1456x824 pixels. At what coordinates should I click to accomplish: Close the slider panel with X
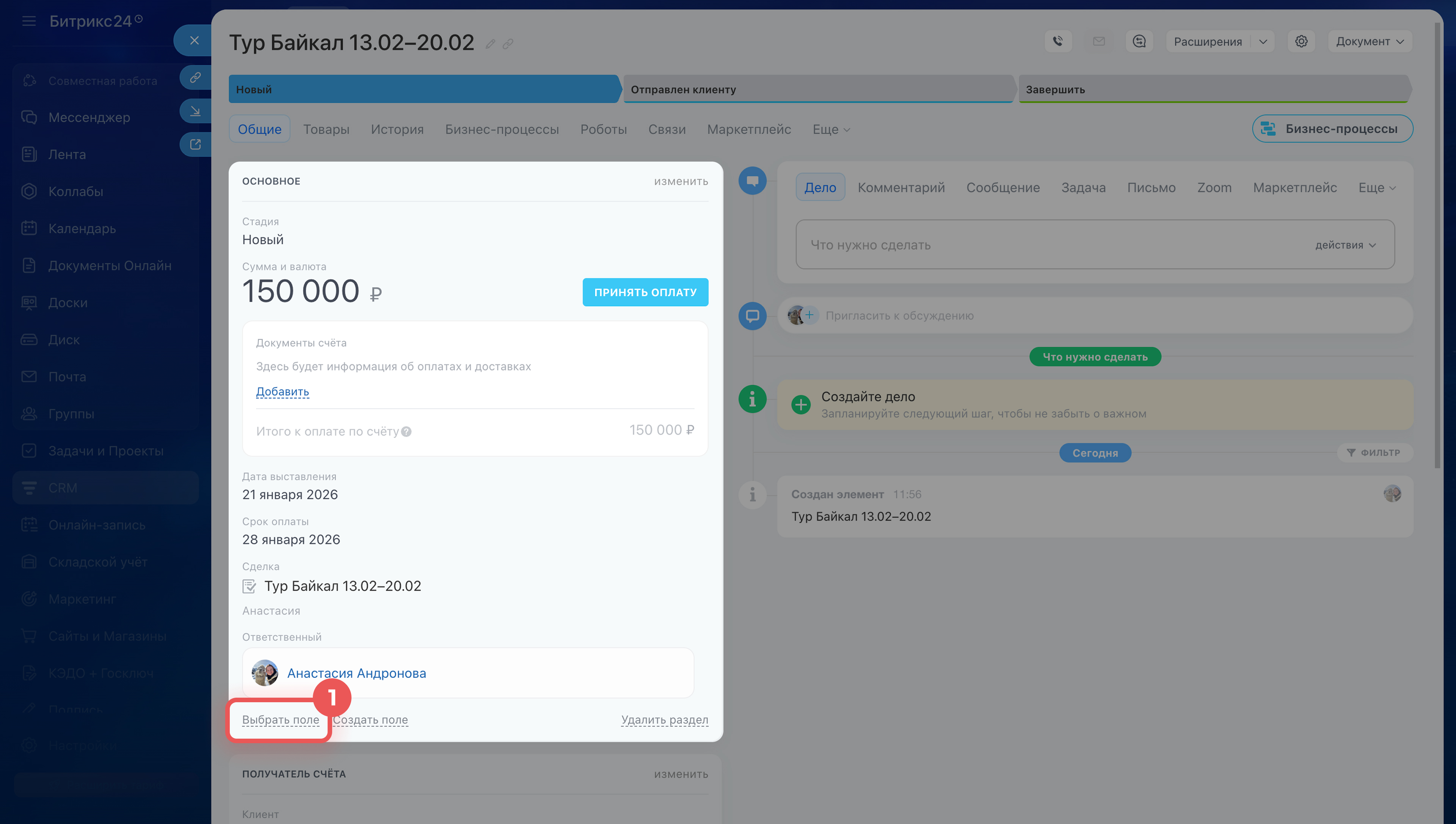(194, 40)
